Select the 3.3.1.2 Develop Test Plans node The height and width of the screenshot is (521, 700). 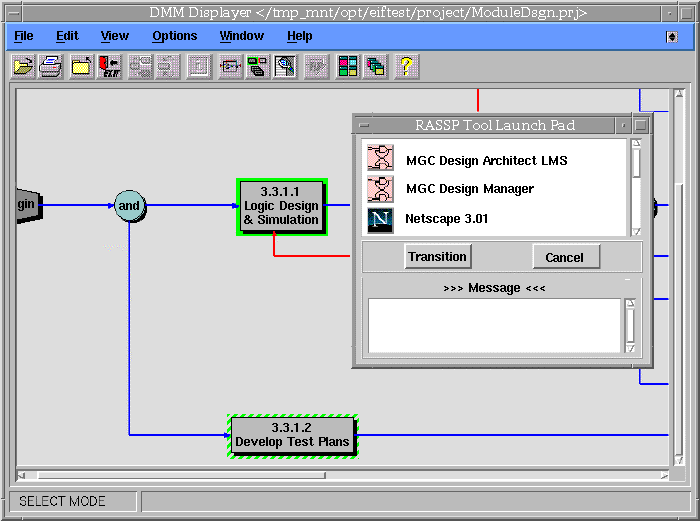pyautogui.click(x=292, y=435)
